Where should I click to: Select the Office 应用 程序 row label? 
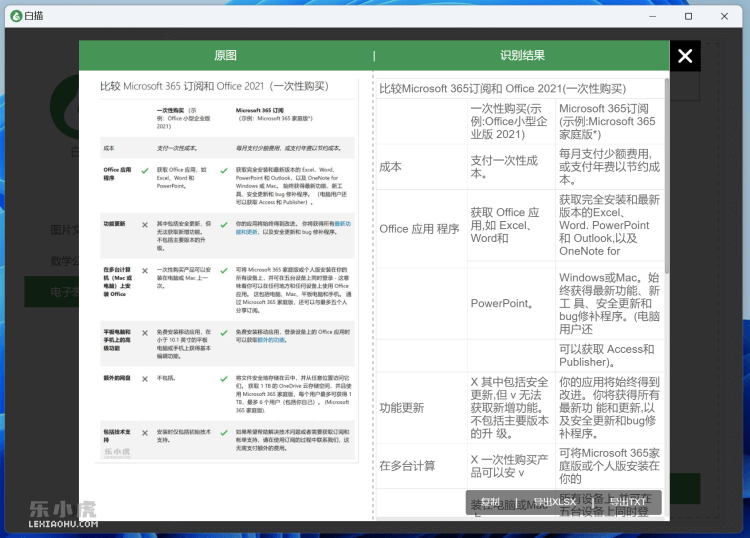pyautogui.click(x=421, y=229)
